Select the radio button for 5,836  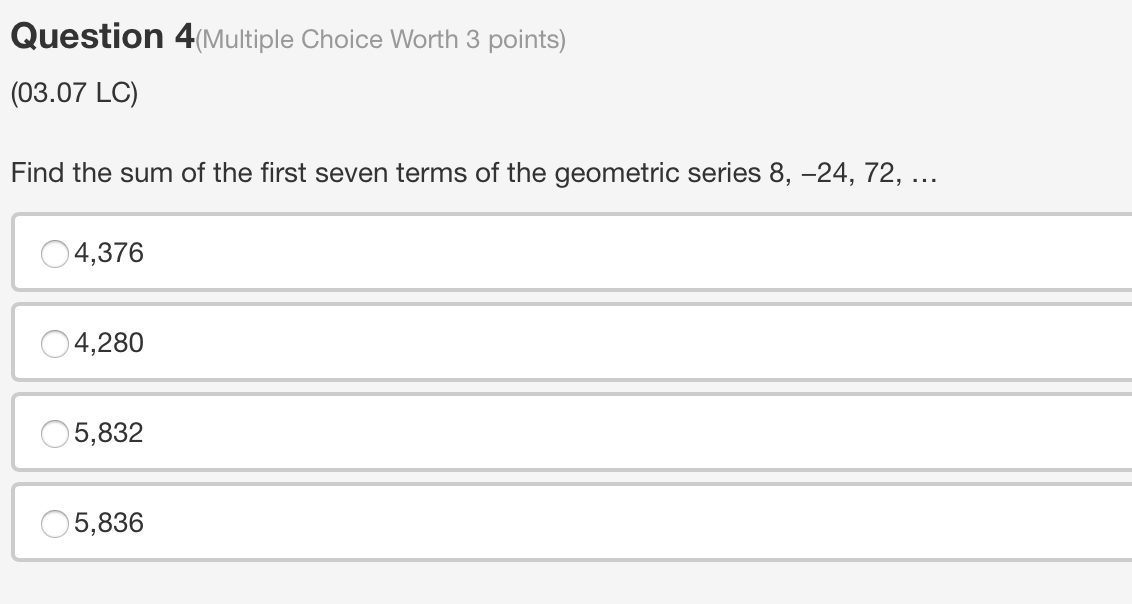pos(54,523)
